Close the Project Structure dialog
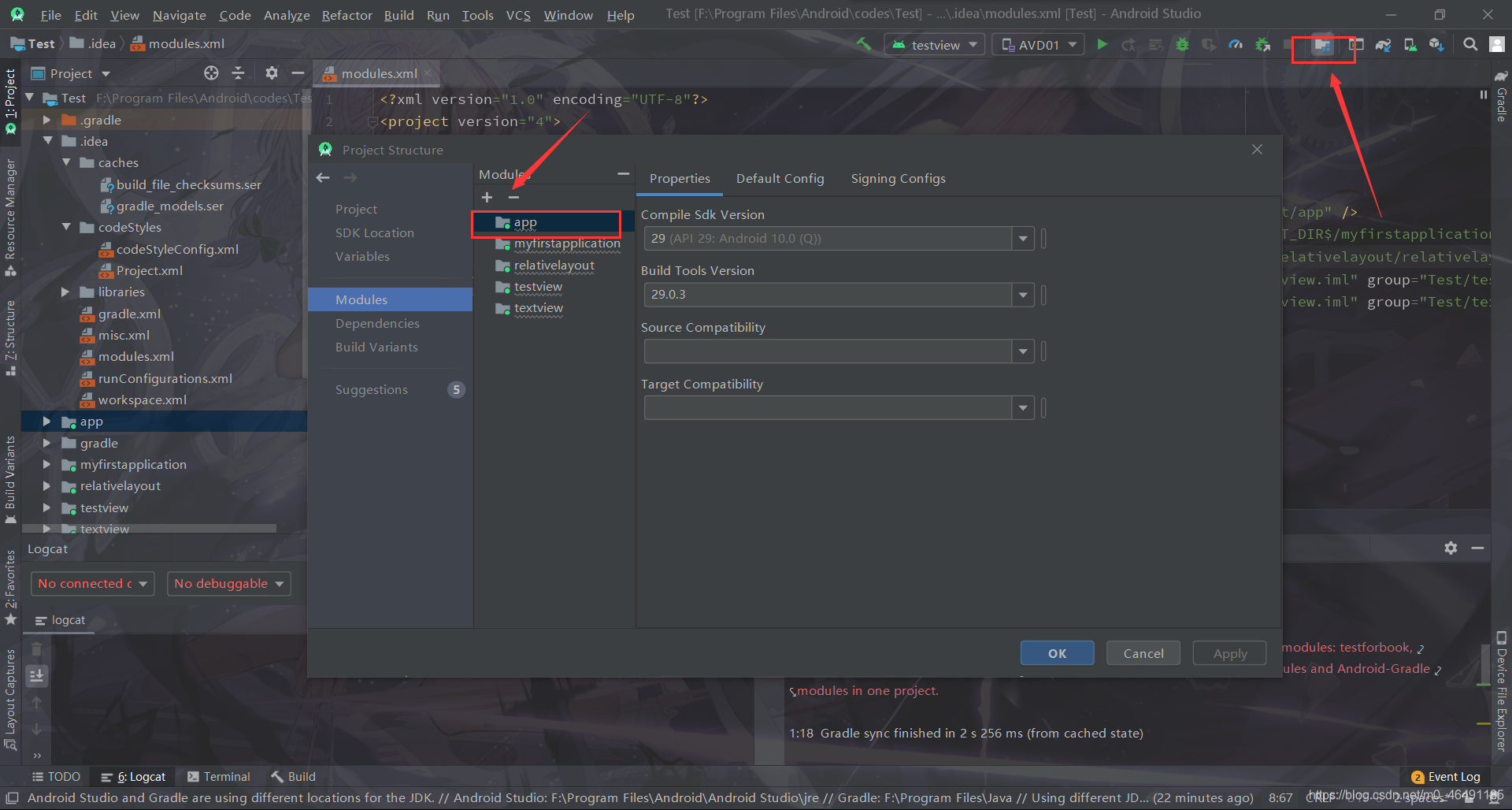 (x=1257, y=150)
